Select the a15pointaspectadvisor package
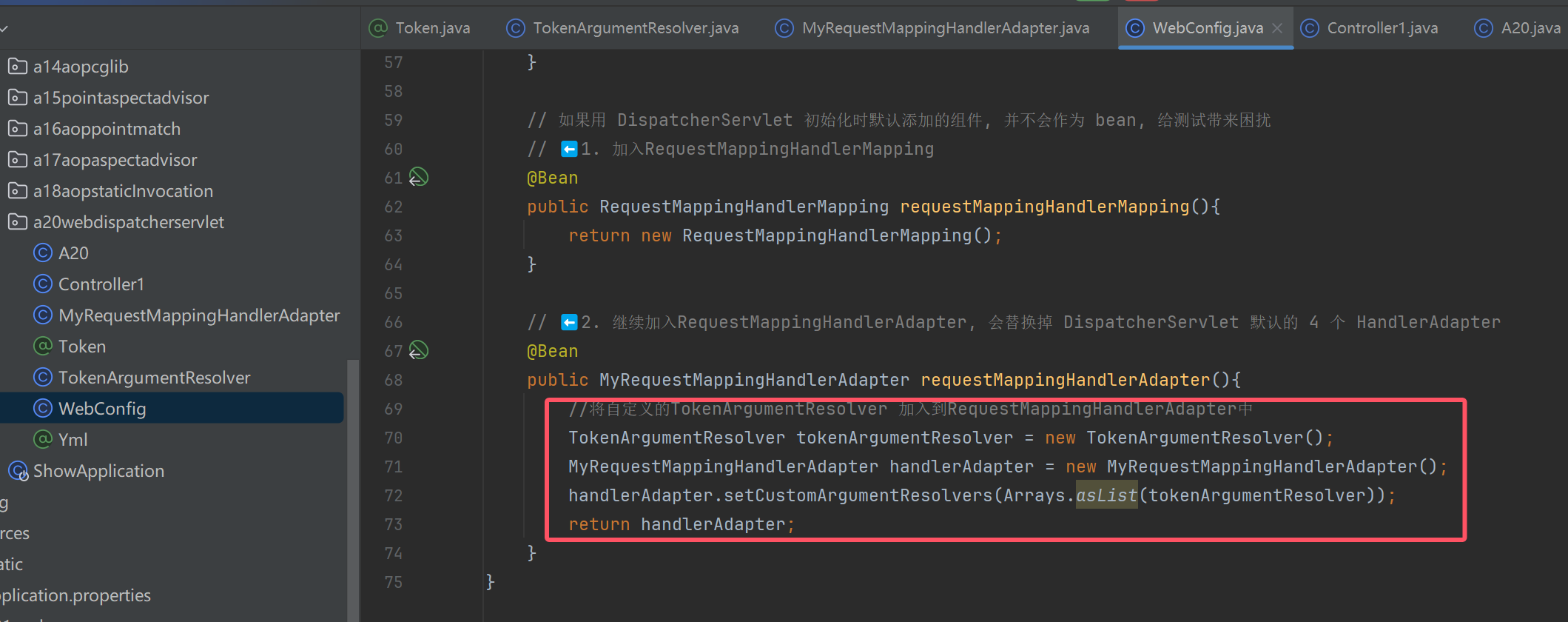This screenshot has width=1568, height=622. click(x=172, y=98)
